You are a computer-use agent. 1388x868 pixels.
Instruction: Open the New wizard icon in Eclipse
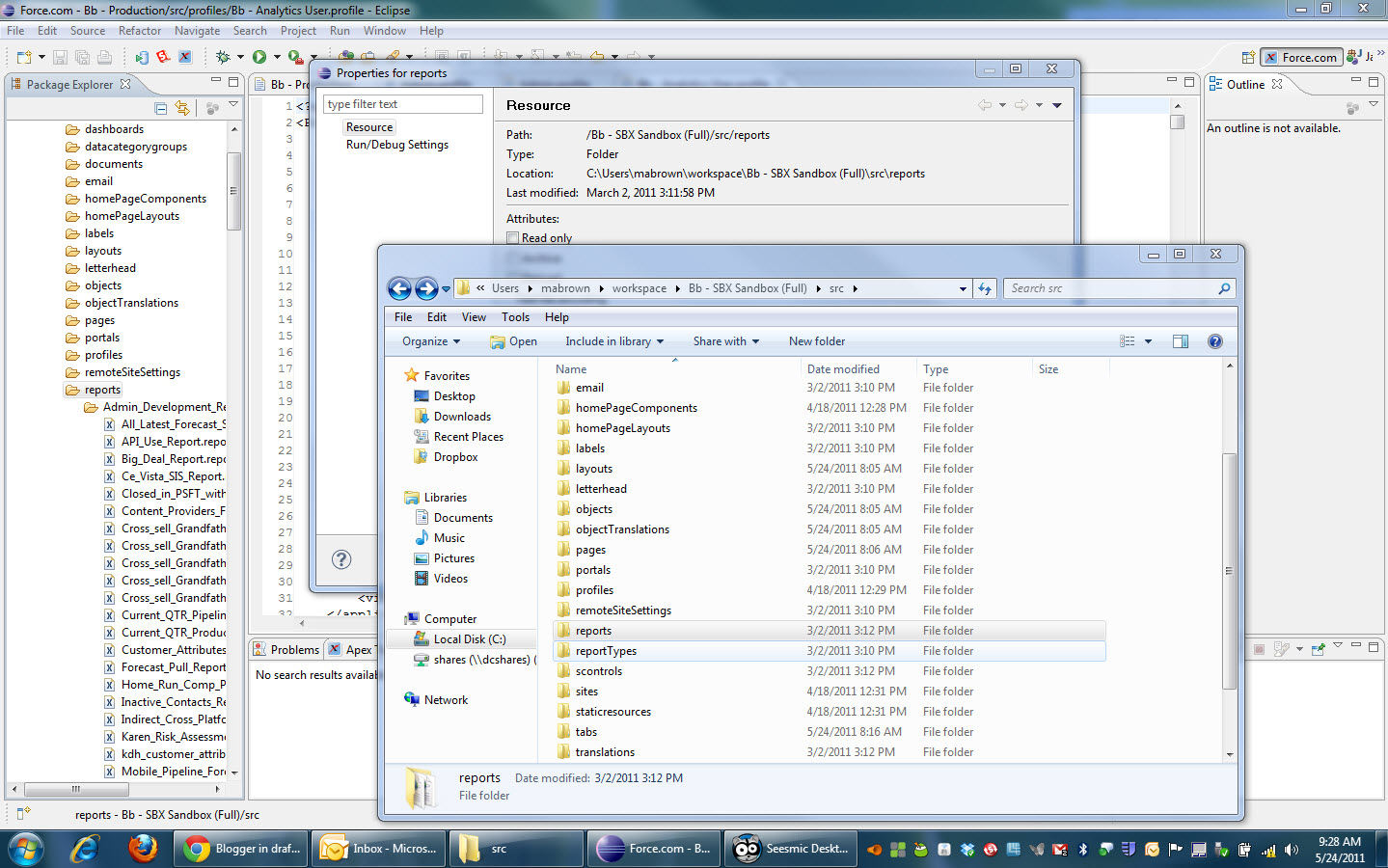(x=23, y=56)
